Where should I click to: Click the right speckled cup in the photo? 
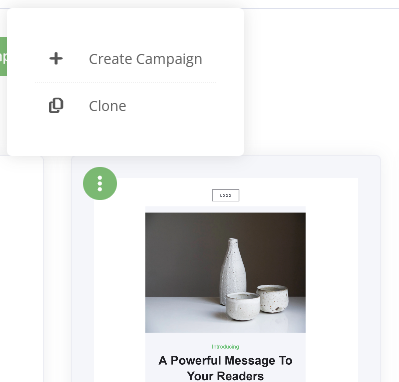click(273, 298)
